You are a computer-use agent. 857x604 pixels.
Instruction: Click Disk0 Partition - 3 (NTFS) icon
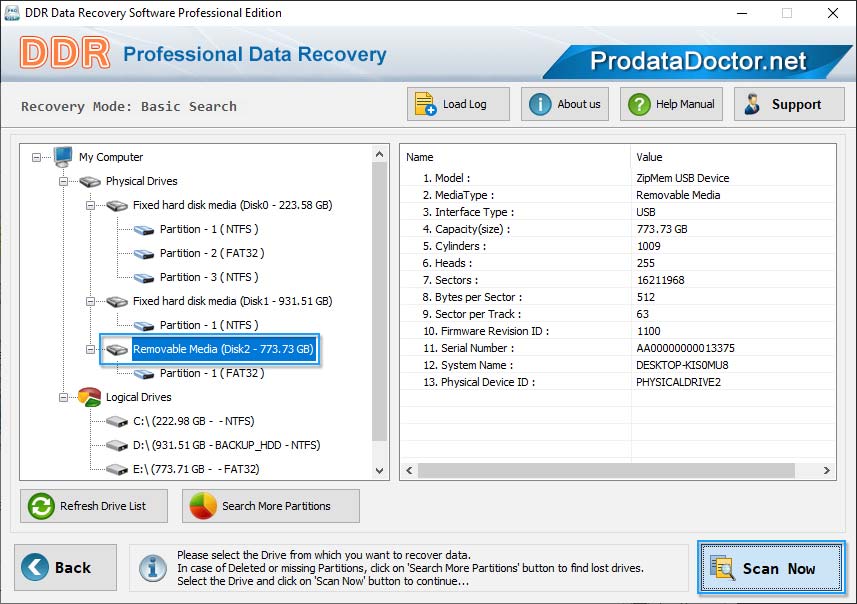point(144,278)
